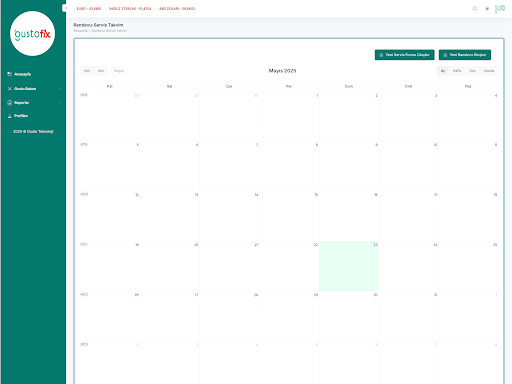Select May 7 day cell

[x=229, y=167]
